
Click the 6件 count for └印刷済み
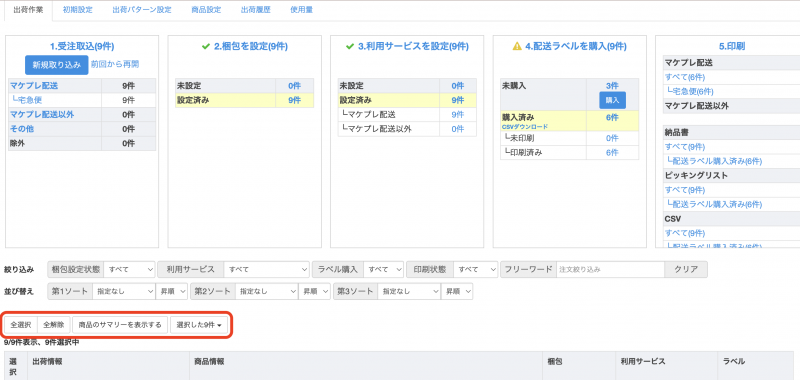612,153
